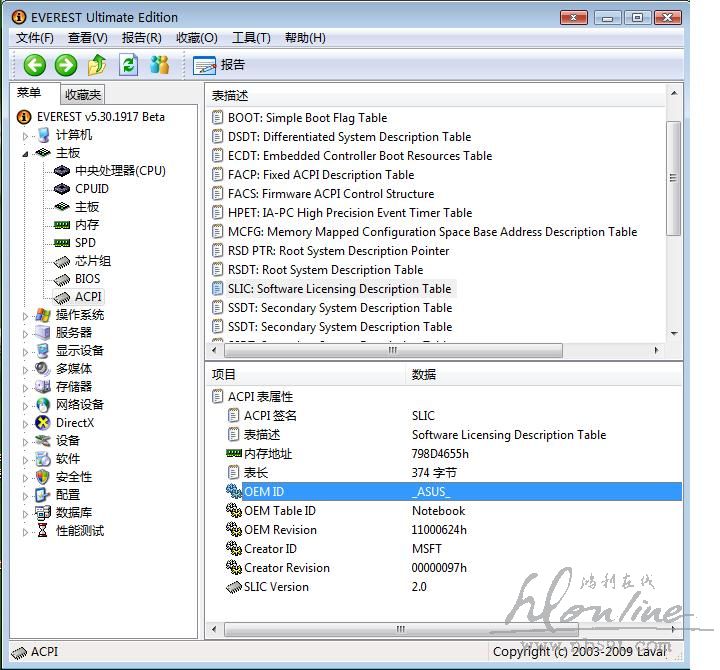This screenshot has height=670, width=720.
Task: Select the SPD memory item in the tree
Action: [85, 242]
